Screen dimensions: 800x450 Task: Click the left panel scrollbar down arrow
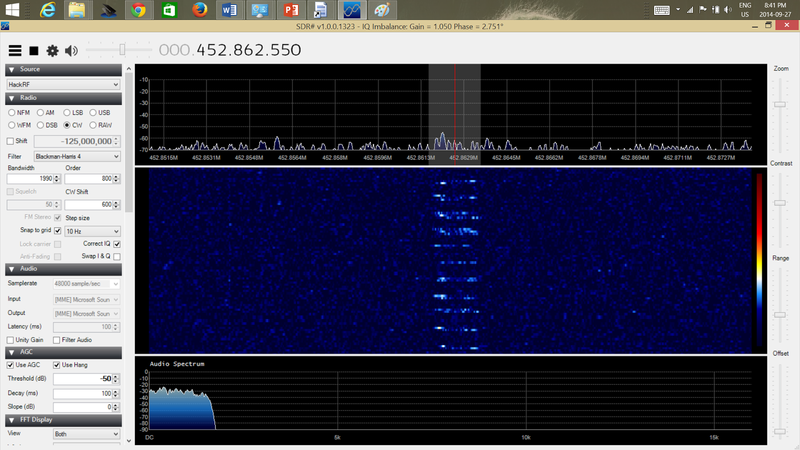129,441
